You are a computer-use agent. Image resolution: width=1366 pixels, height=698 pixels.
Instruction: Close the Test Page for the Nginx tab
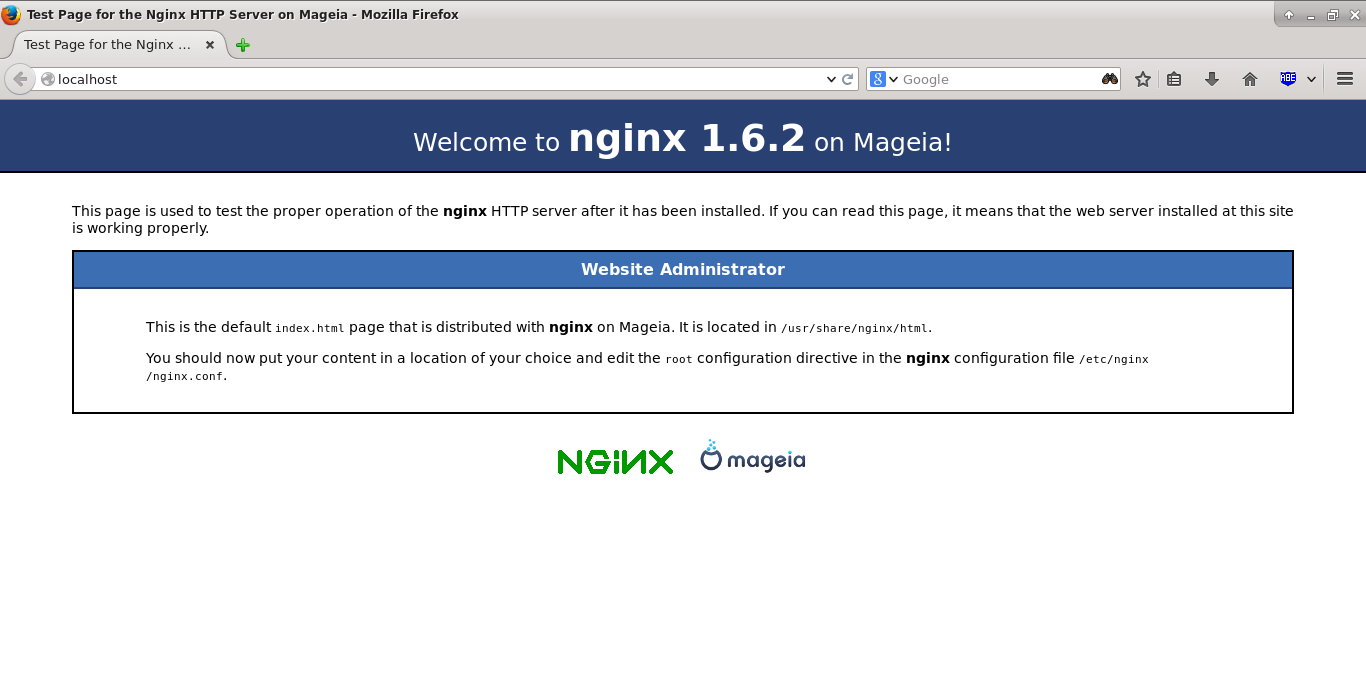[x=210, y=45]
